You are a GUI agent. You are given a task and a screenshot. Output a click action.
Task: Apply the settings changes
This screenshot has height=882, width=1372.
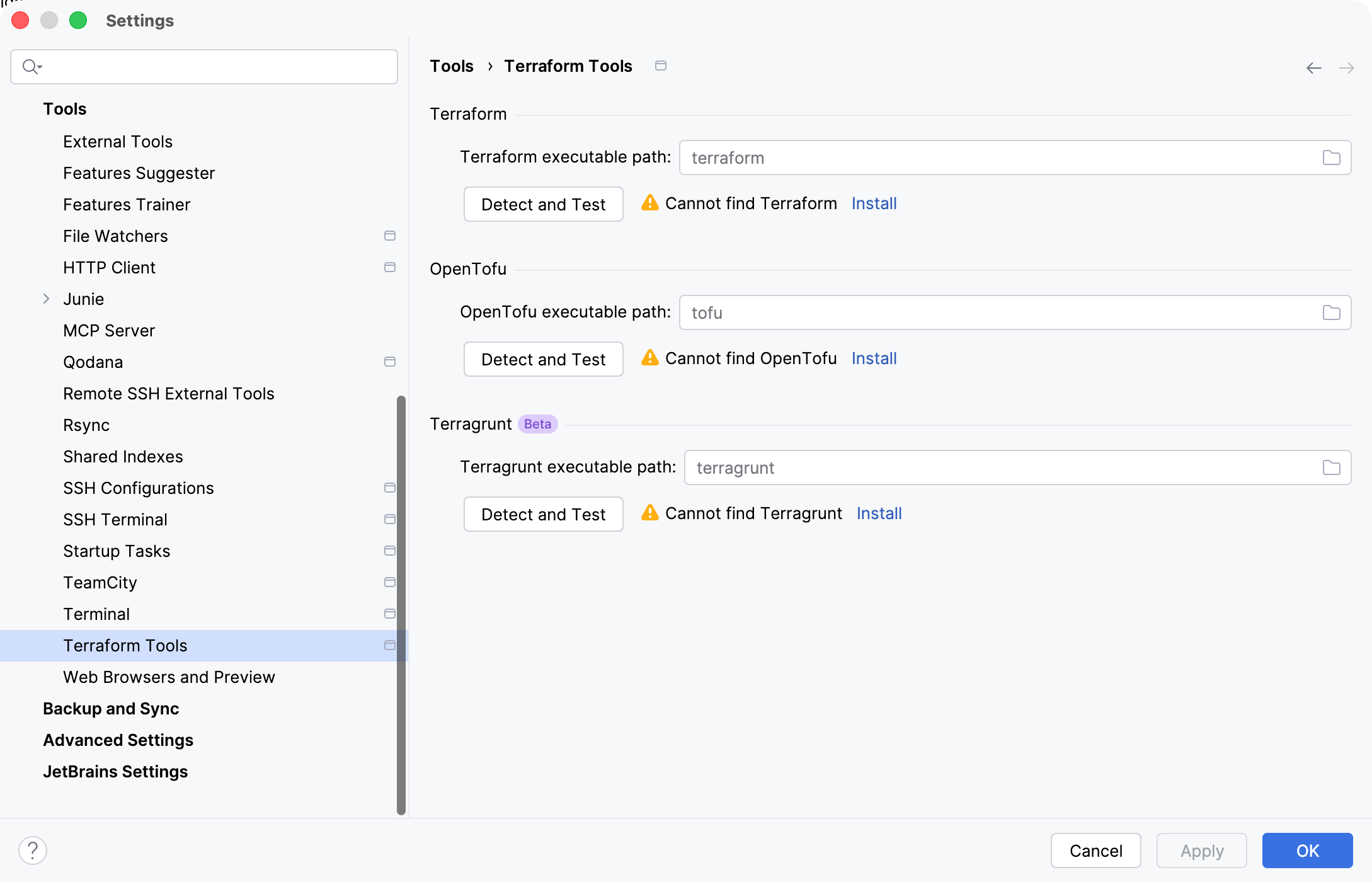1201,850
